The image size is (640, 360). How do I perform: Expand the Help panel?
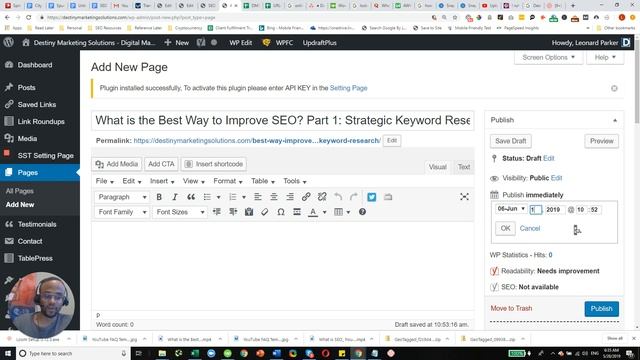click(605, 58)
